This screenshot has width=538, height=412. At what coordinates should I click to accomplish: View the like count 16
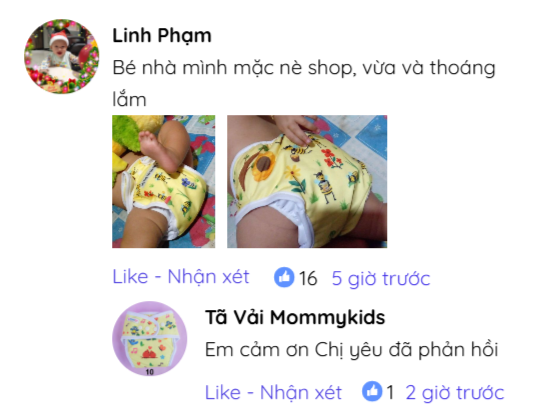pyautogui.click(x=308, y=278)
